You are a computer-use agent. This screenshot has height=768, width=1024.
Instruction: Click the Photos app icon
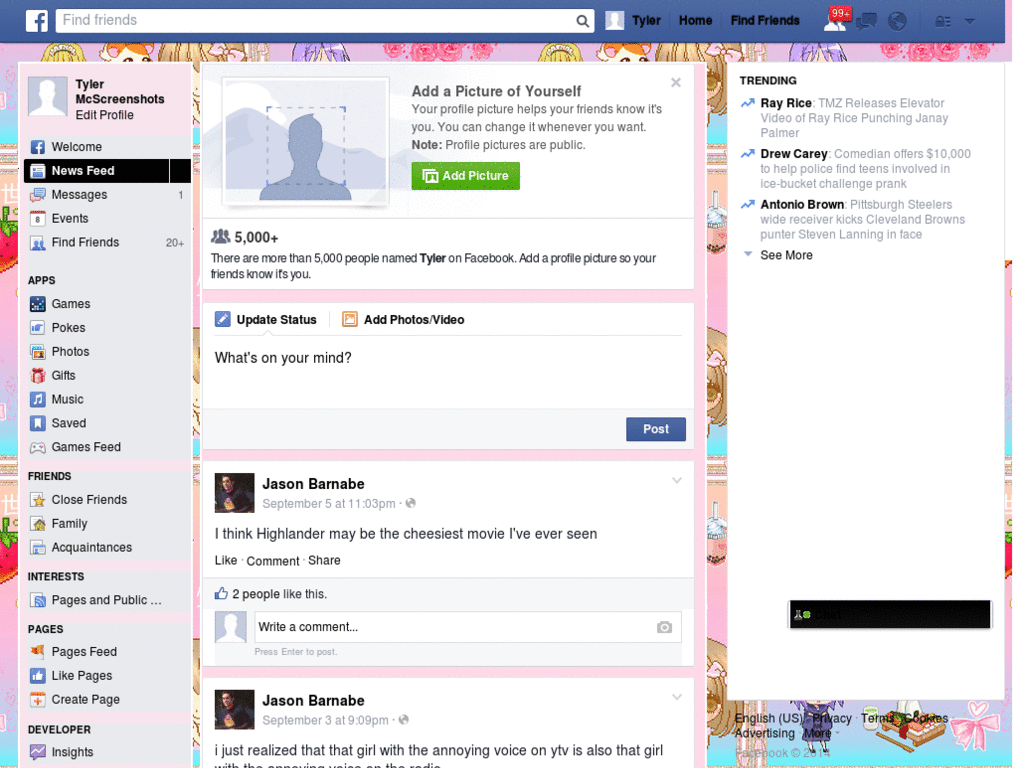tap(38, 352)
